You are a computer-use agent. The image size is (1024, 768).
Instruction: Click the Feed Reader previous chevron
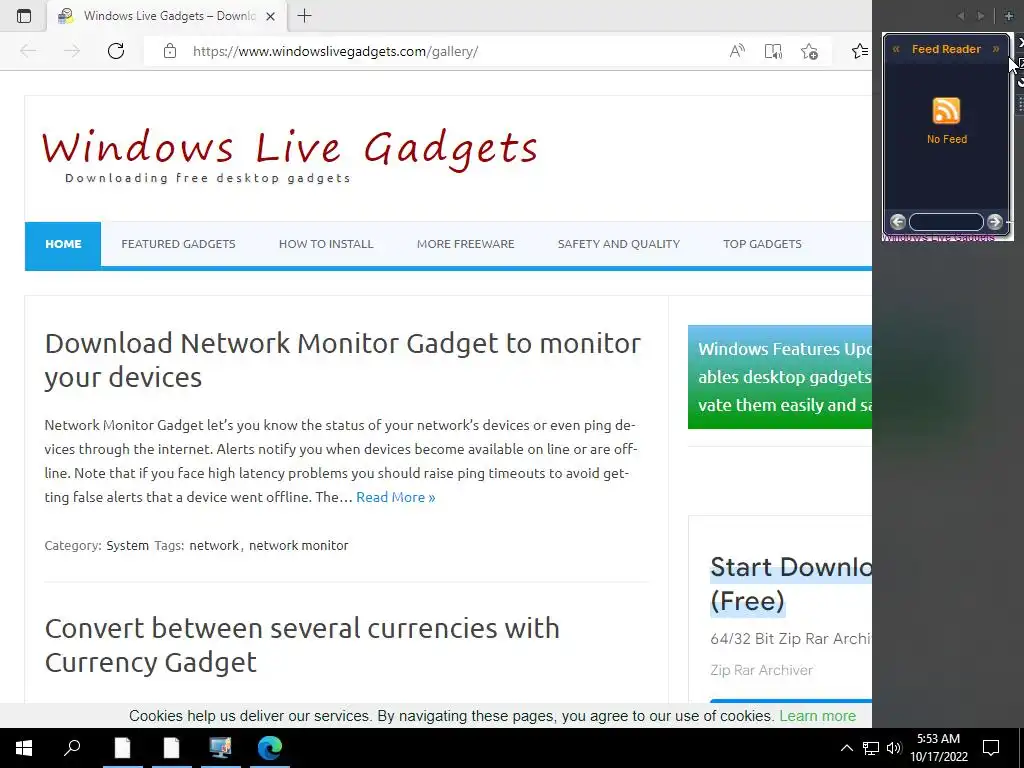click(x=896, y=49)
